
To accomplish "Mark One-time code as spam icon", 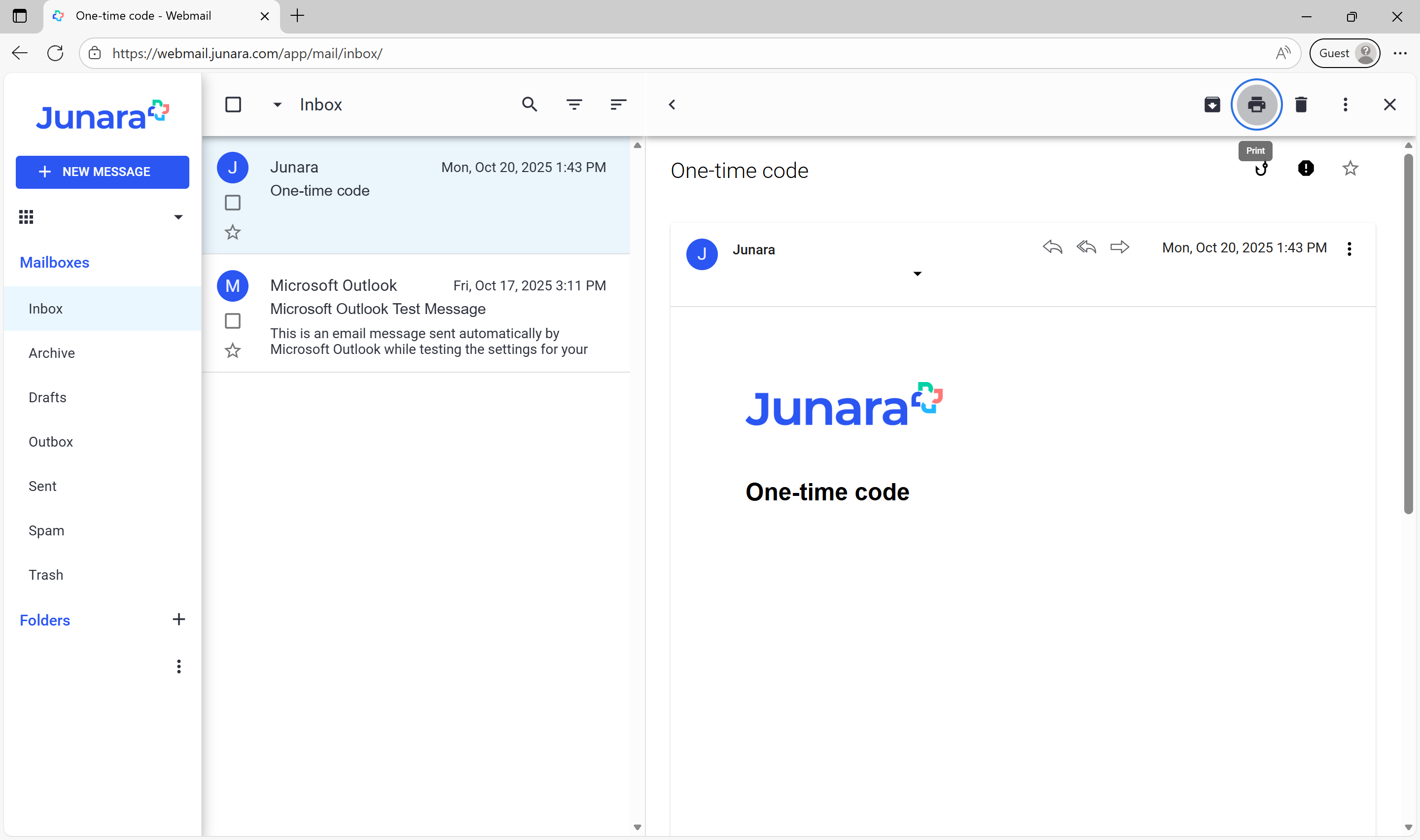I will pos(1306,168).
